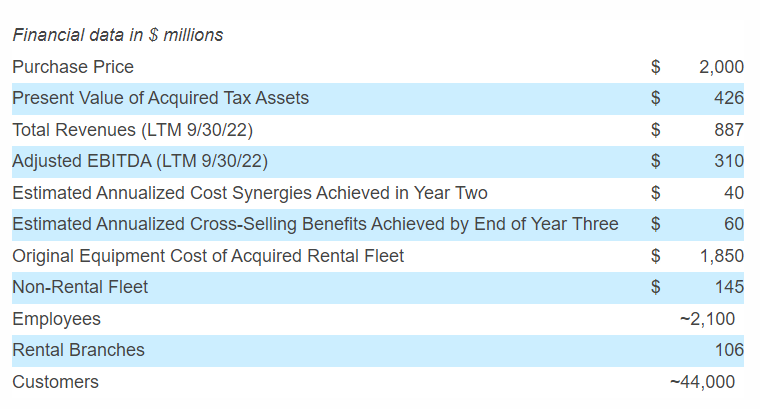This screenshot has width=760, height=409.
Task: Click the 310 adjusted EBITDA value
Action: coord(729,161)
